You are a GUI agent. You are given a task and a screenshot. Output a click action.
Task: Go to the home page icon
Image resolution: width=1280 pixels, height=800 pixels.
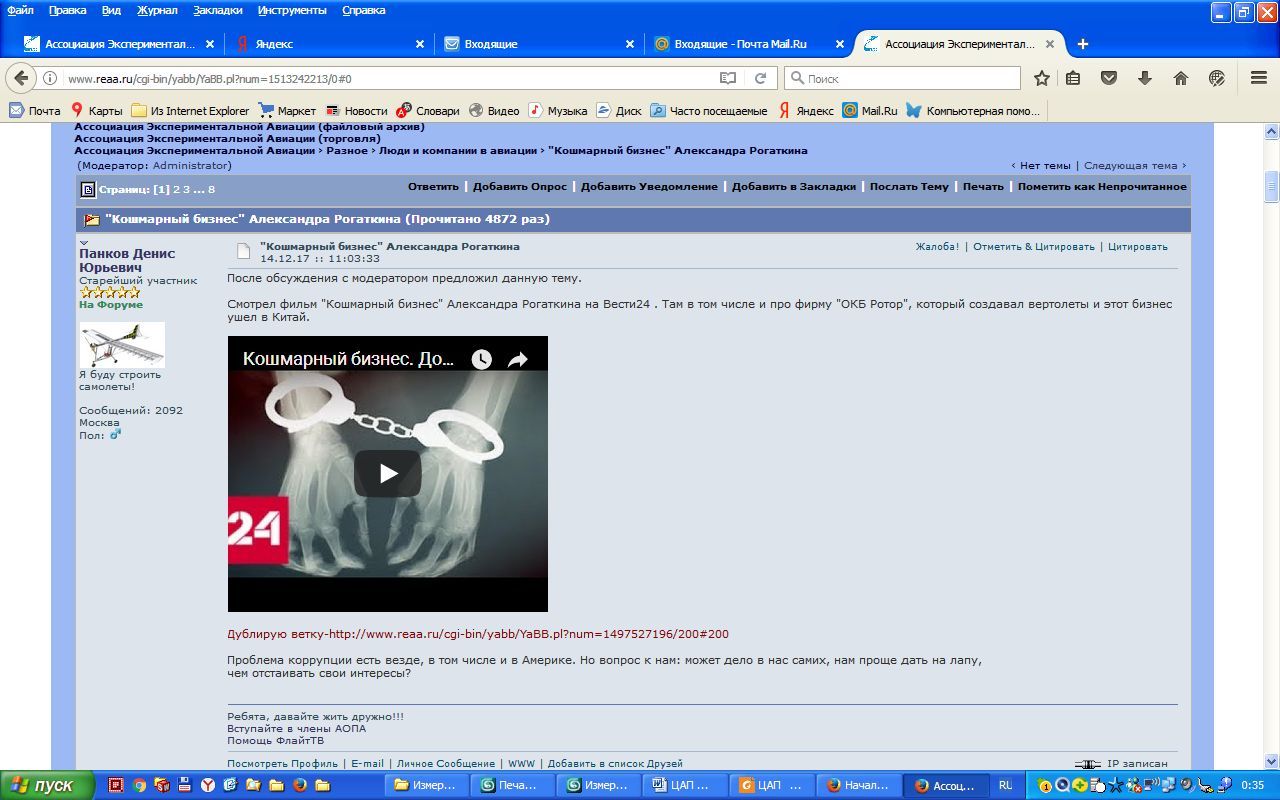(1181, 78)
